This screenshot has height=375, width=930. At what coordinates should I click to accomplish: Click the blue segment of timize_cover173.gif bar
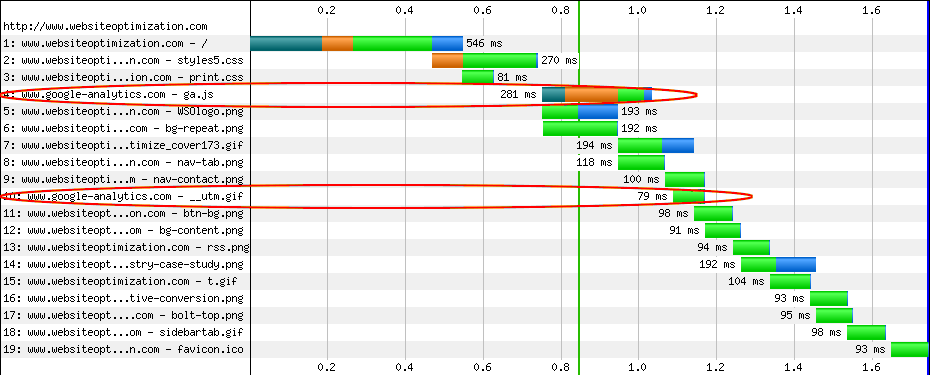pyautogui.click(x=678, y=145)
